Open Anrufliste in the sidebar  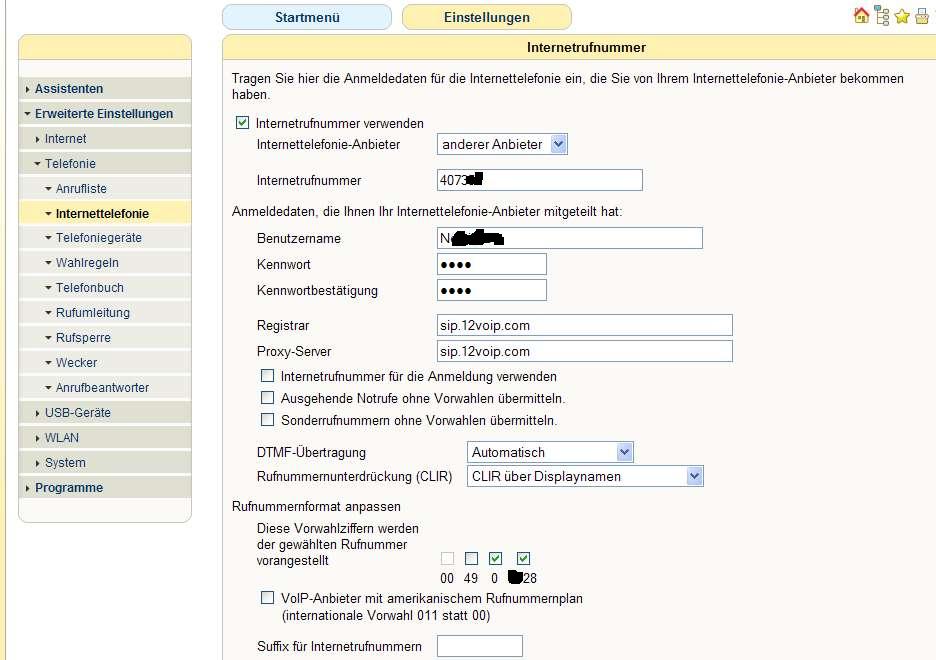point(81,189)
